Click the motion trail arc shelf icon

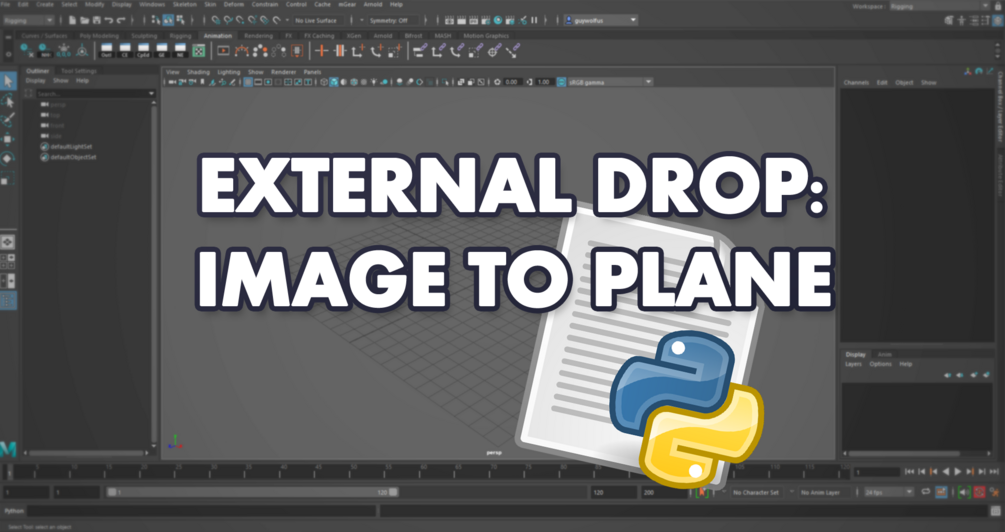242,51
